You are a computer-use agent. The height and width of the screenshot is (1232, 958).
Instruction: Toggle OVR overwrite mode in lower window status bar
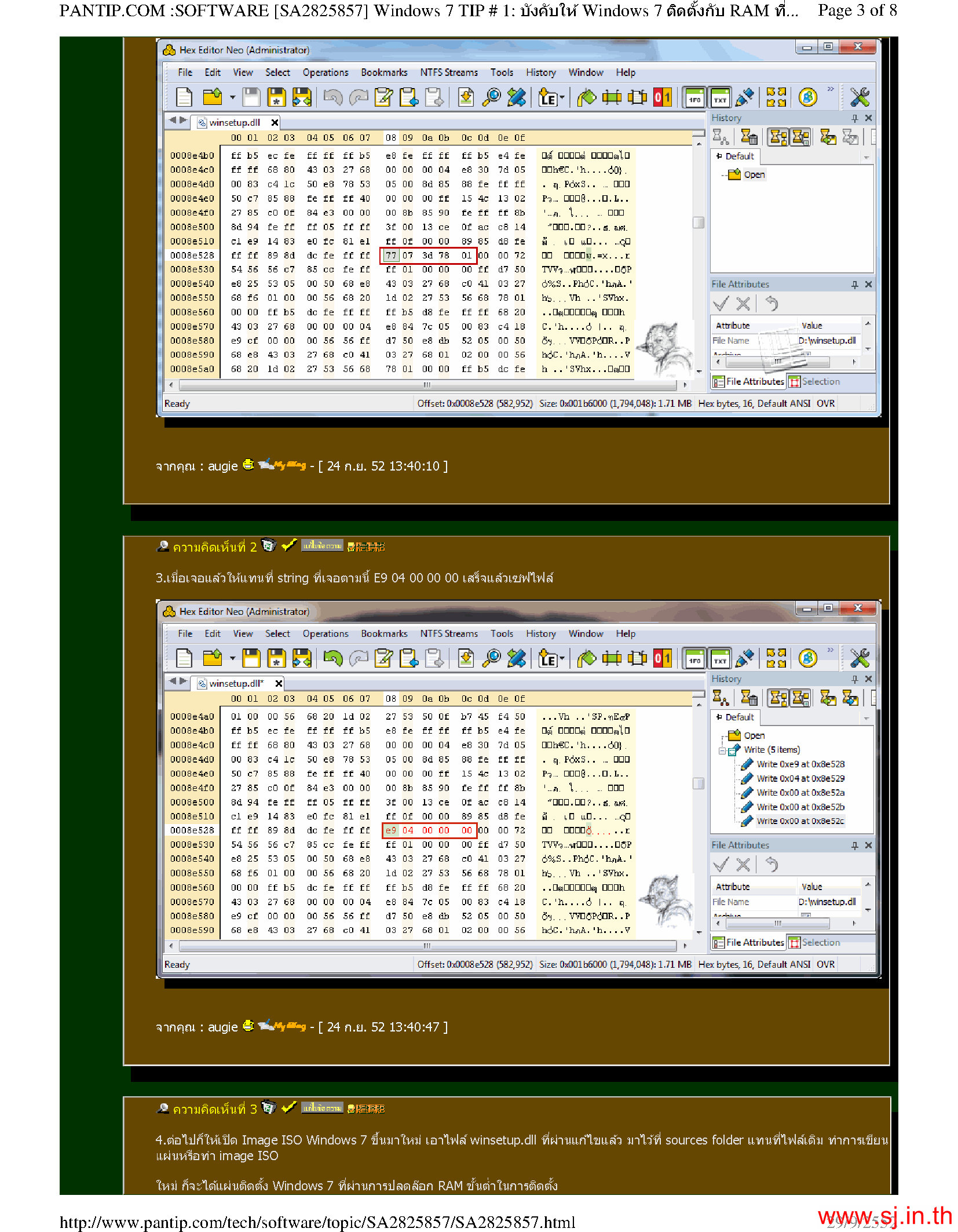[825, 964]
